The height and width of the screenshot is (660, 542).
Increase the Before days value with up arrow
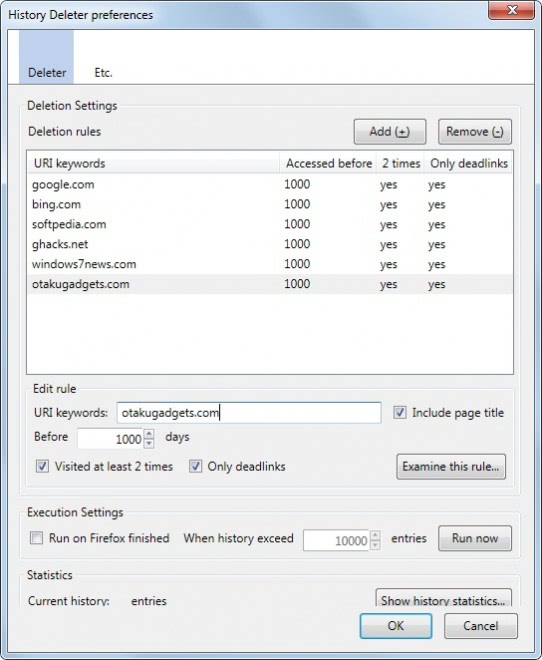click(x=149, y=434)
